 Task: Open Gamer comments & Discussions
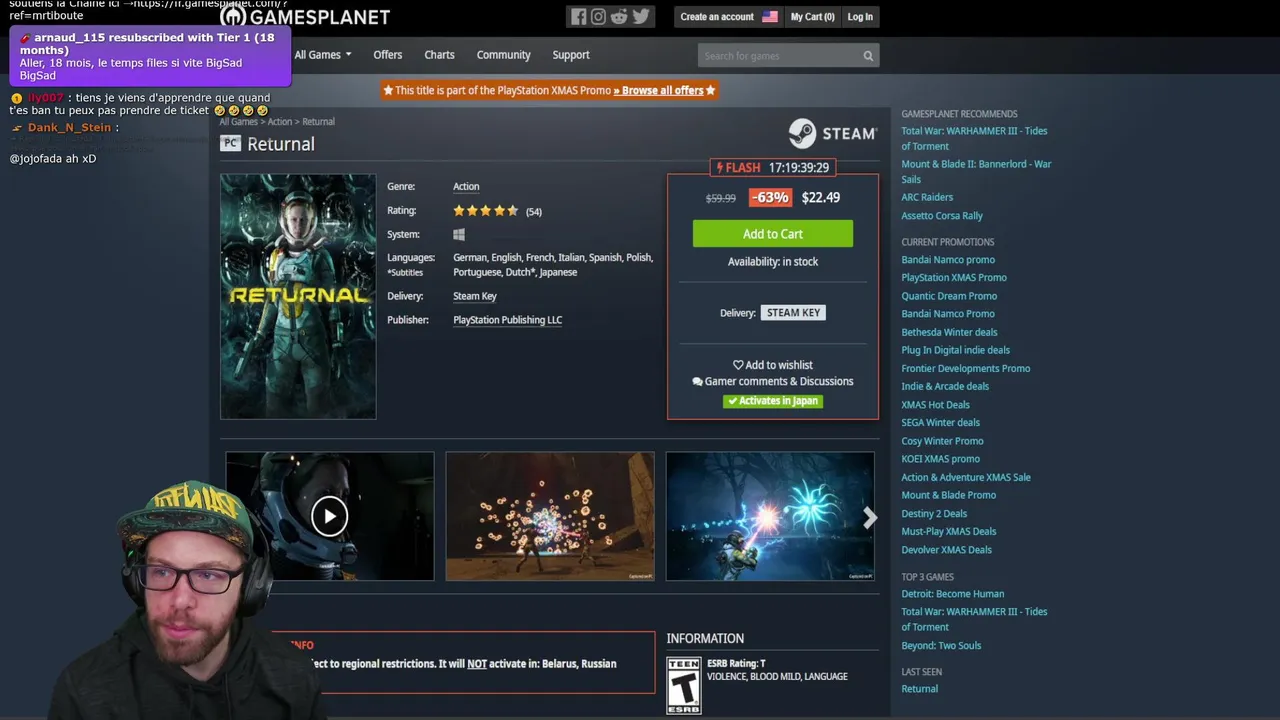coord(773,381)
